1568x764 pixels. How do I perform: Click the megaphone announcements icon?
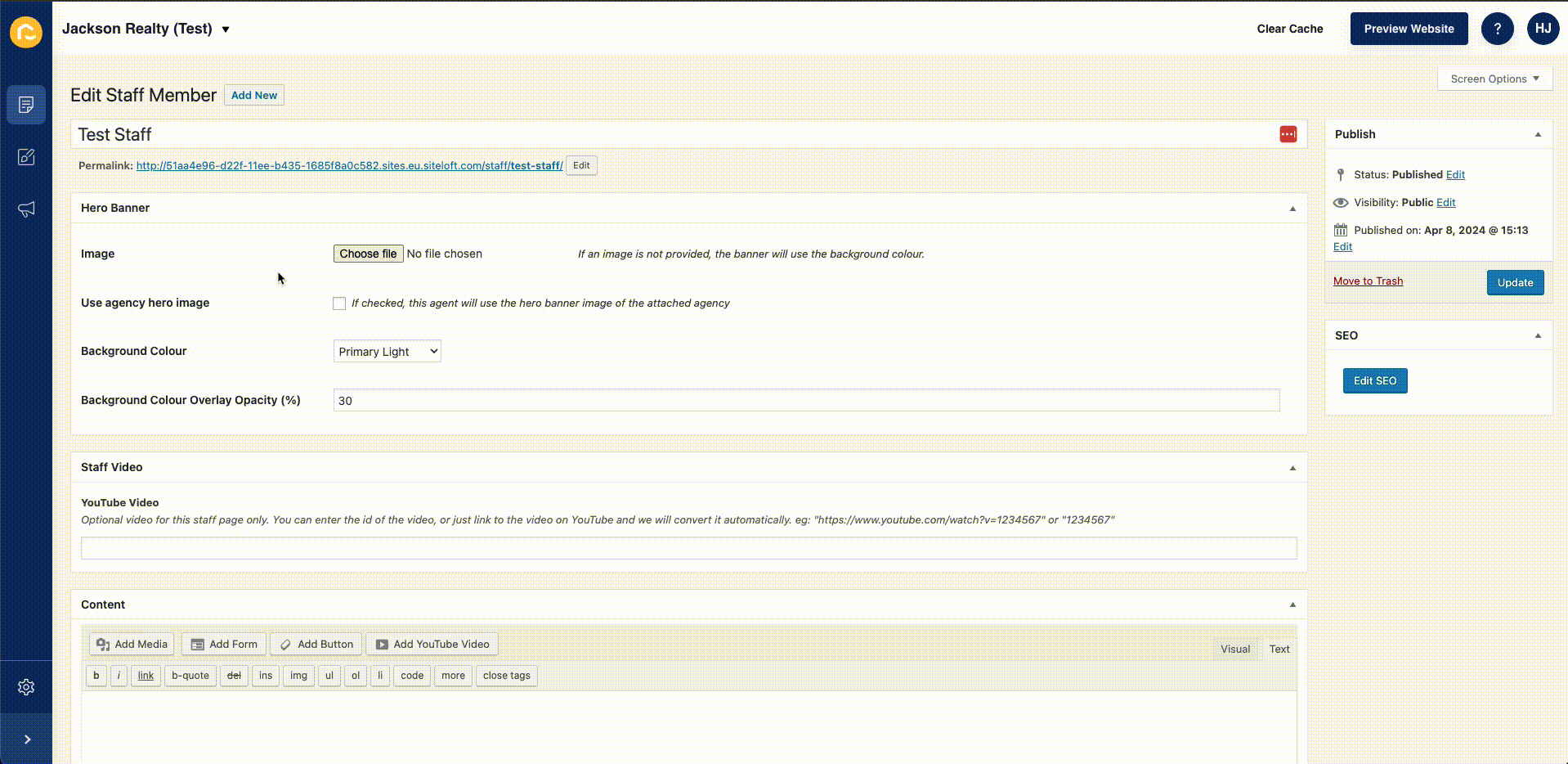[26, 209]
